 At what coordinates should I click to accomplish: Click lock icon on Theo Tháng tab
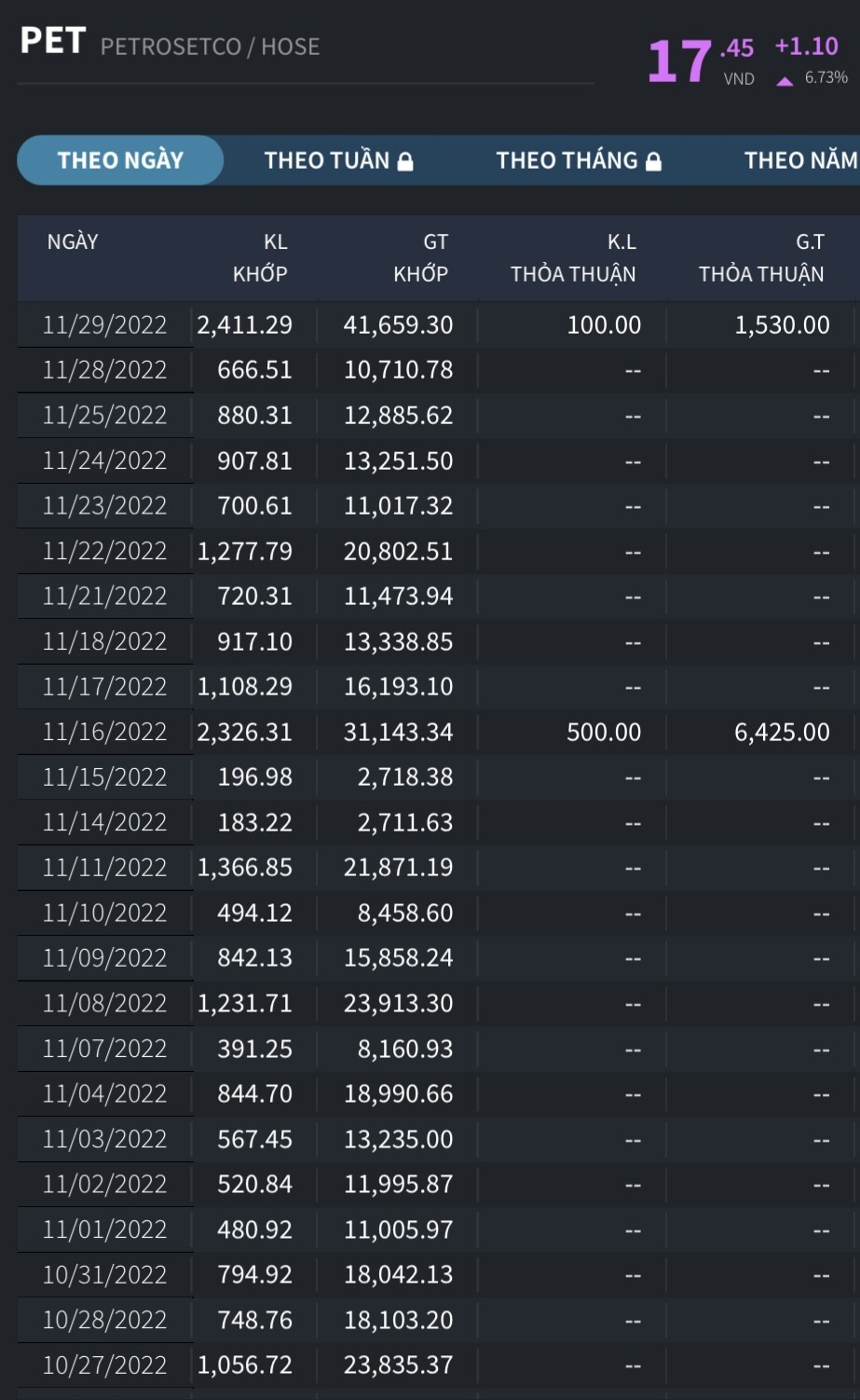[653, 161]
